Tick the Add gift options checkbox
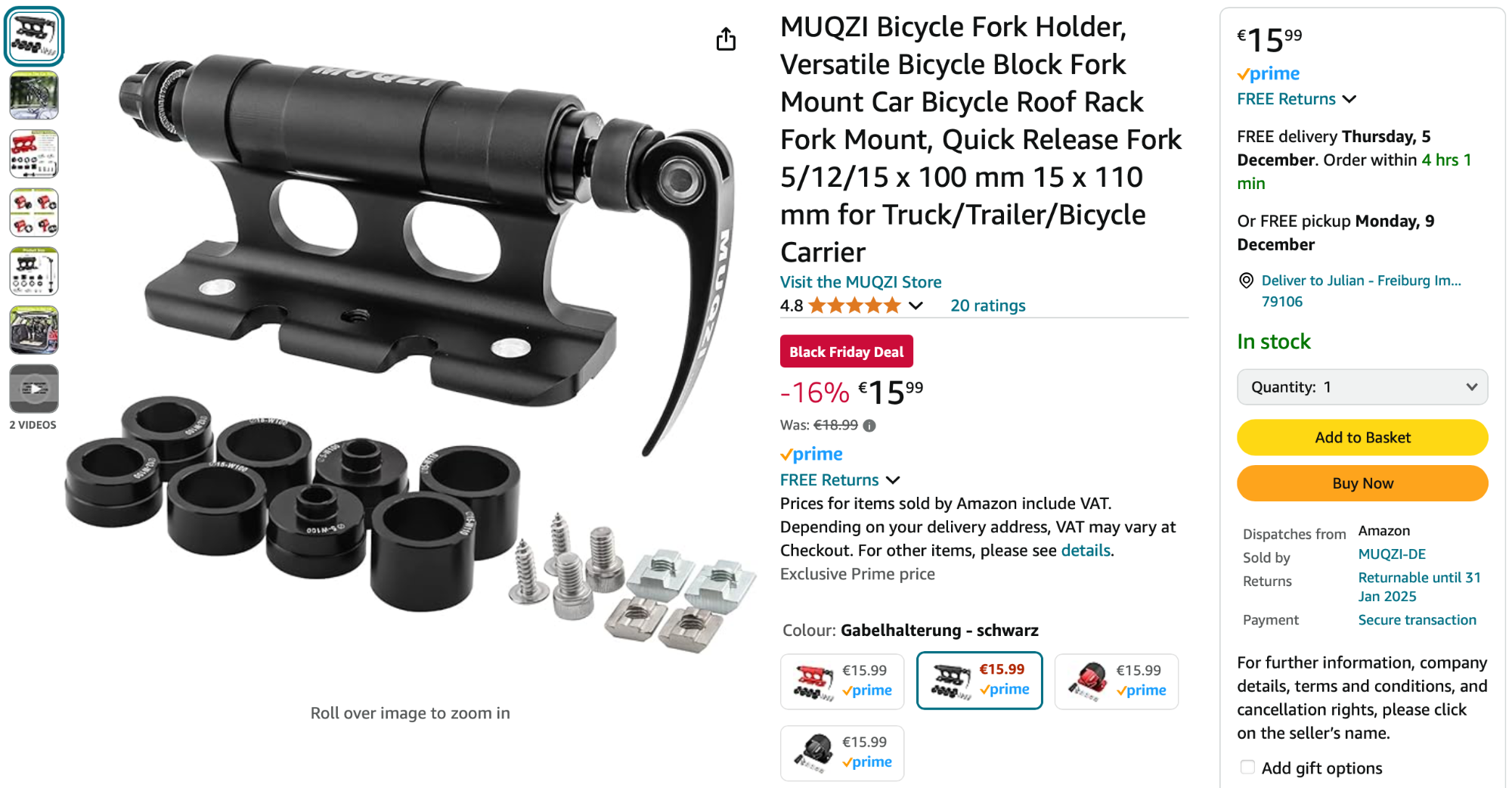1512x788 pixels. point(1247,767)
